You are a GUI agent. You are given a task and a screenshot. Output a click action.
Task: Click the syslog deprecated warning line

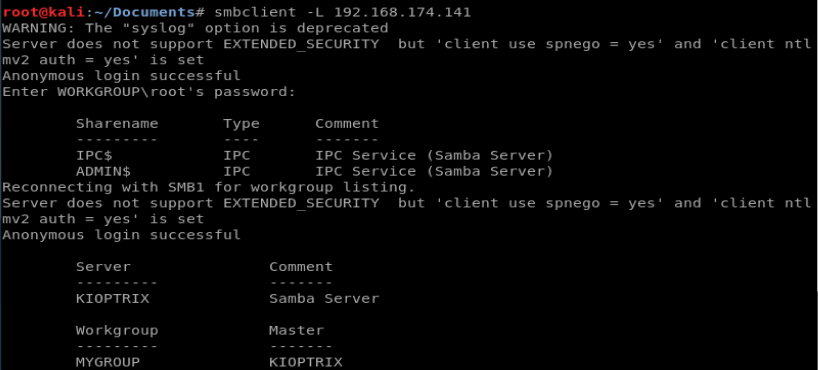pos(195,28)
